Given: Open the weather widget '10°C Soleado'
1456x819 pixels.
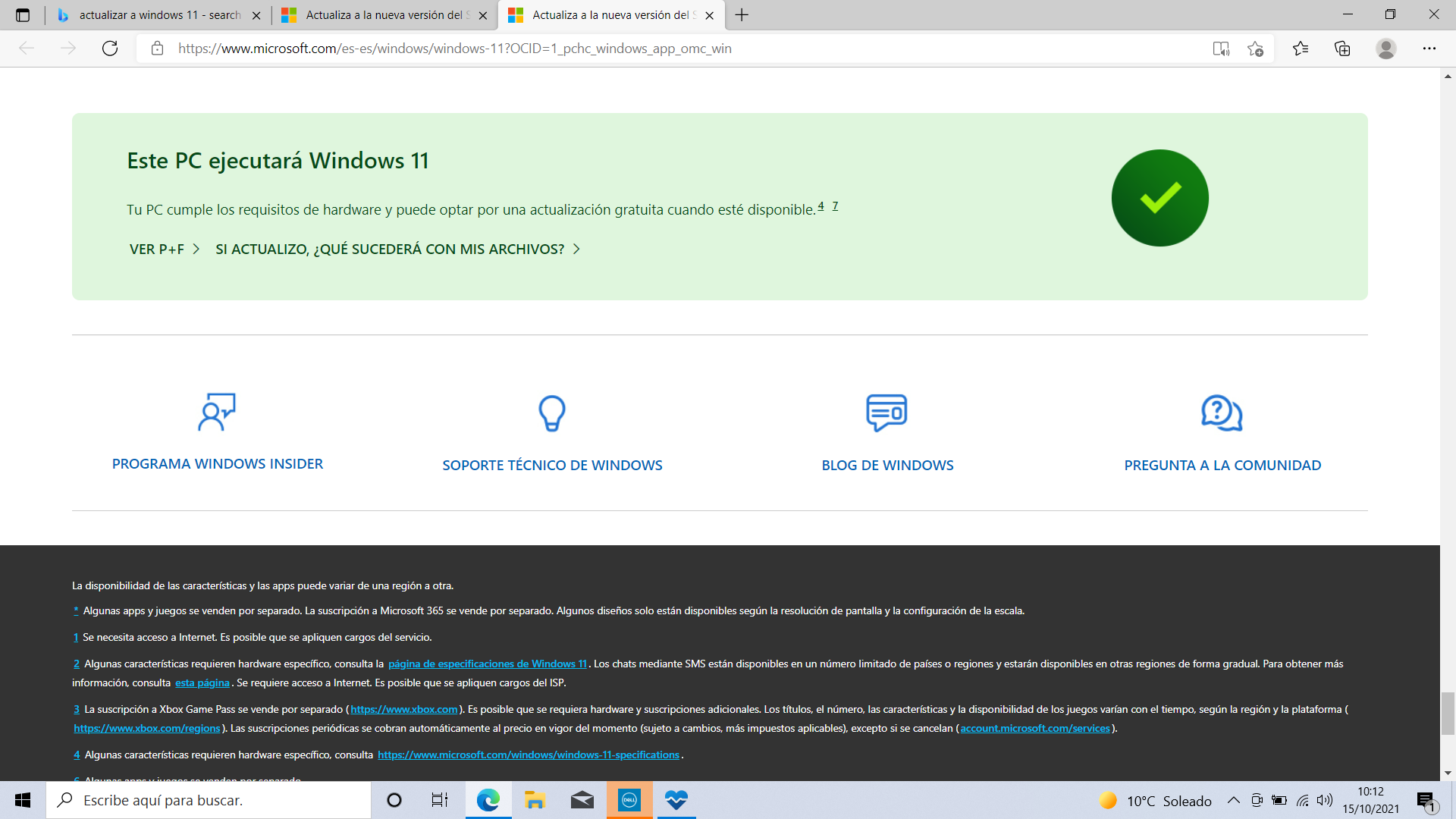Looking at the screenshot, I should coord(1155,801).
